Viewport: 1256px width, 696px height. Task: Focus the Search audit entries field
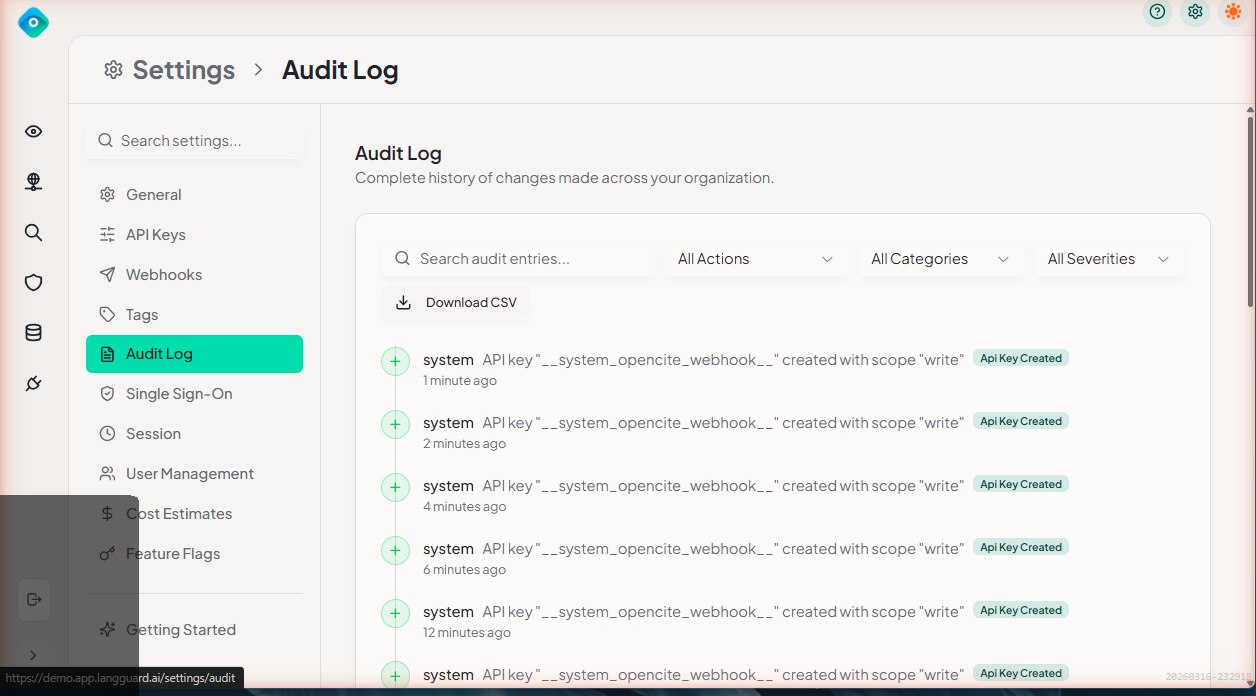click(530, 259)
